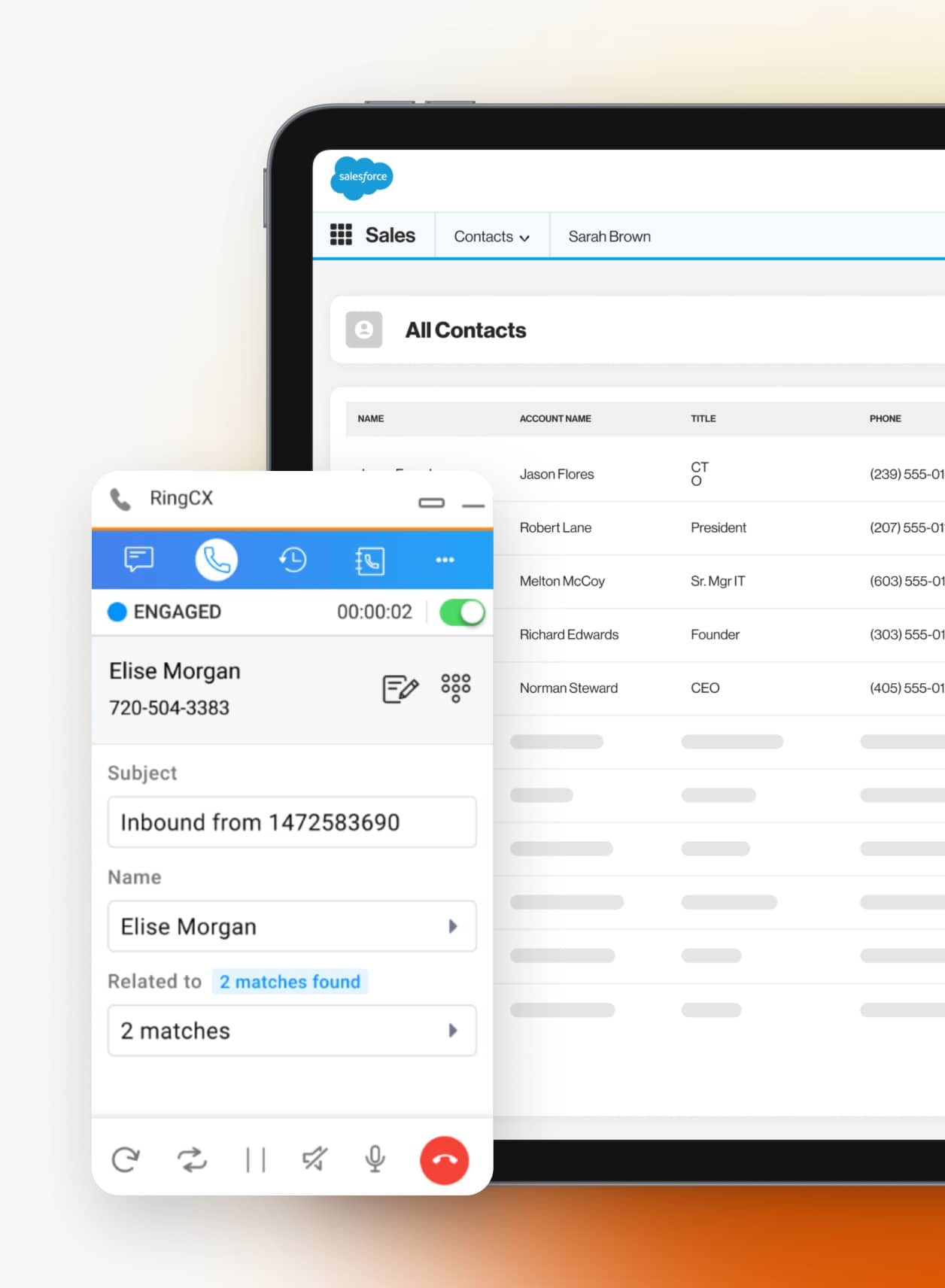Switch to the Sarah Brown tab
This screenshot has width=945, height=1288.
tap(609, 237)
